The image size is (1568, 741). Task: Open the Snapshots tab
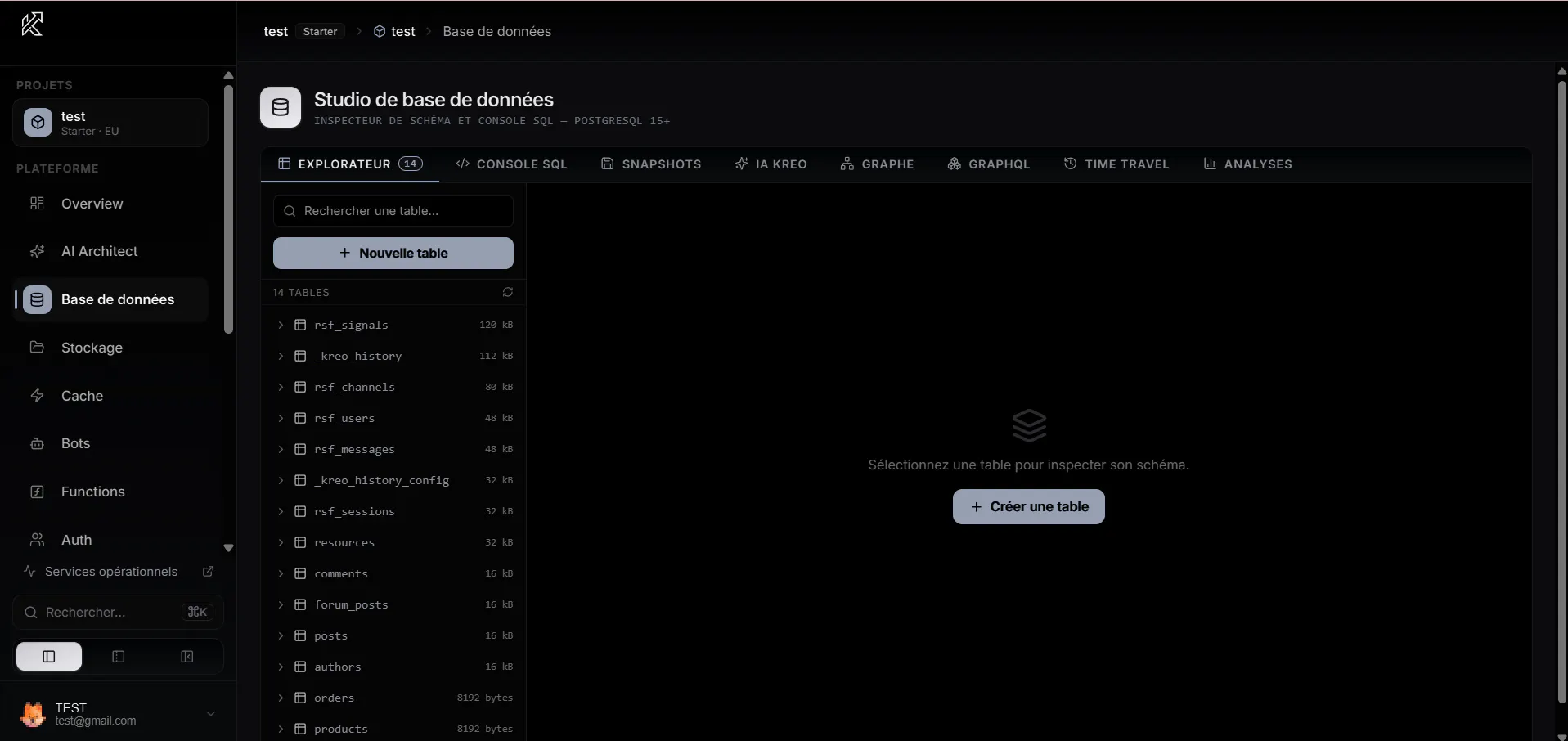click(x=651, y=164)
